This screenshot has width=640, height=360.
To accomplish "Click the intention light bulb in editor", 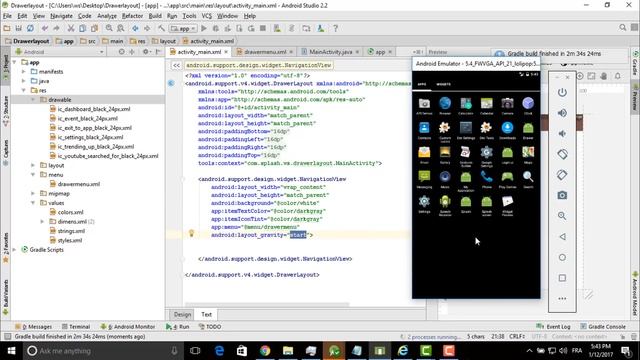I will coord(191,233).
